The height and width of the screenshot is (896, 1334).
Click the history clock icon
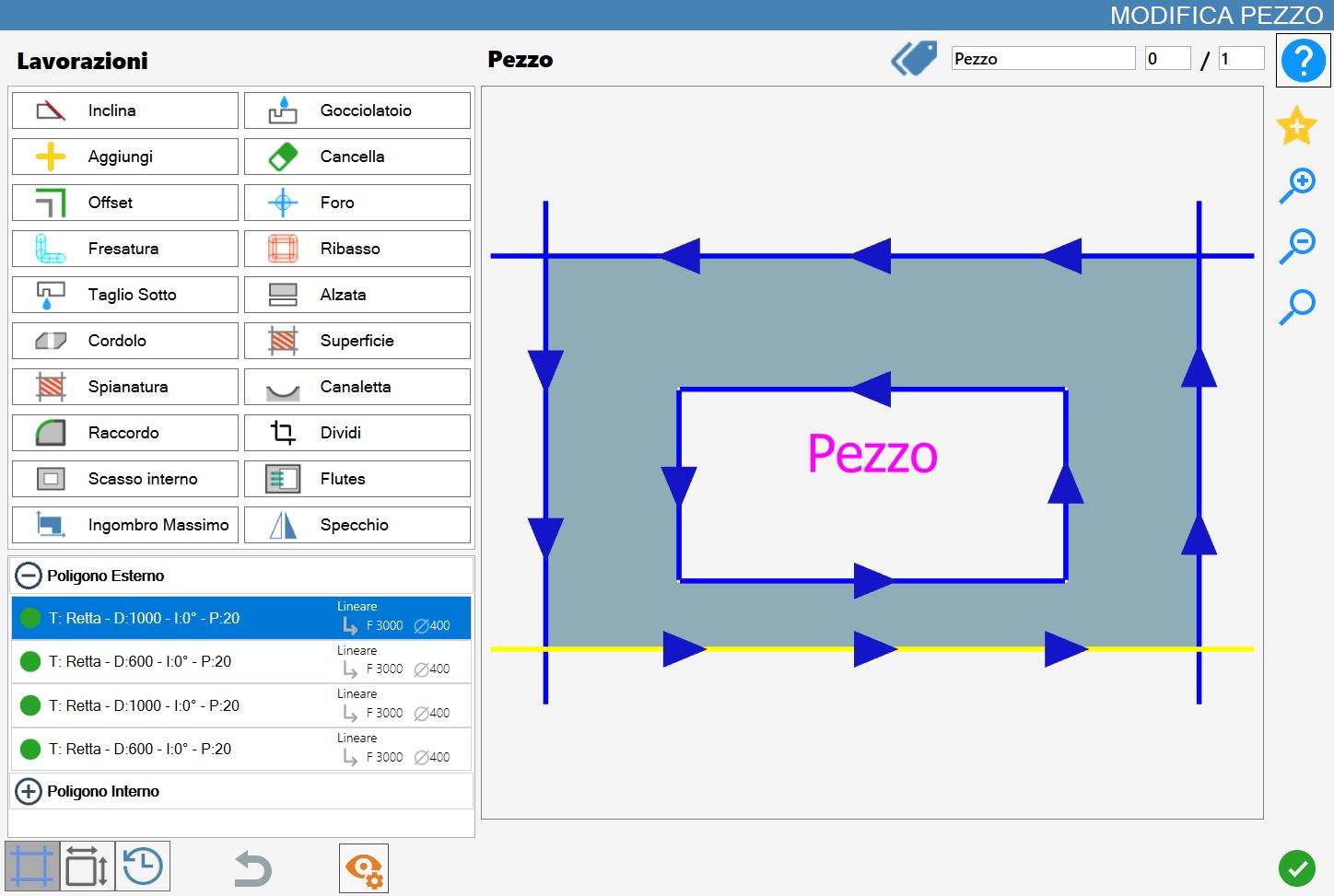pyautogui.click(x=143, y=867)
